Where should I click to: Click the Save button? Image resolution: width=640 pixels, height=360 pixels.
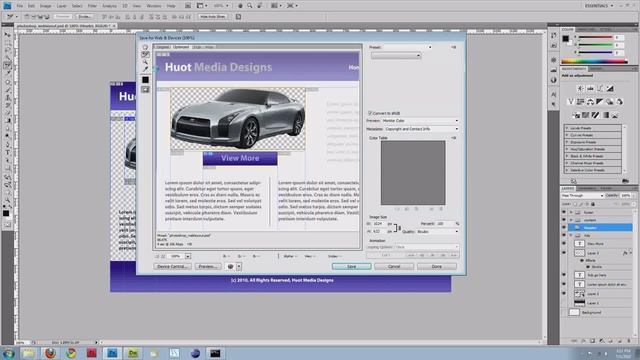coord(351,267)
